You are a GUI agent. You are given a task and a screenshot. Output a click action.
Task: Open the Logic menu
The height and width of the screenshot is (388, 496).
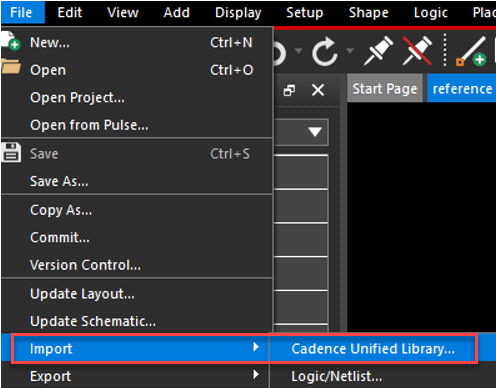(x=430, y=12)
